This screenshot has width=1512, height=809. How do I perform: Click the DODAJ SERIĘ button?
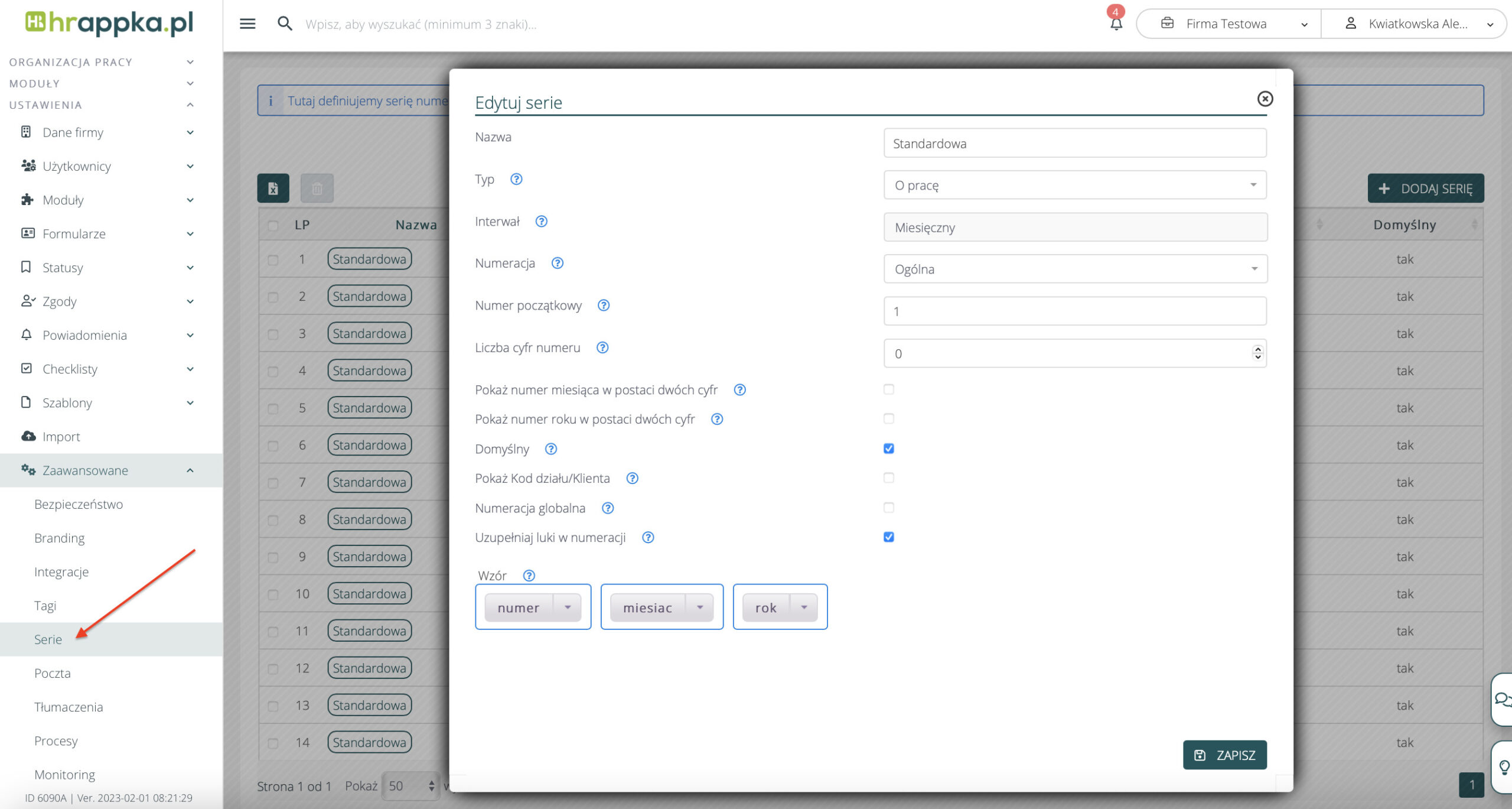[1425, 189]
